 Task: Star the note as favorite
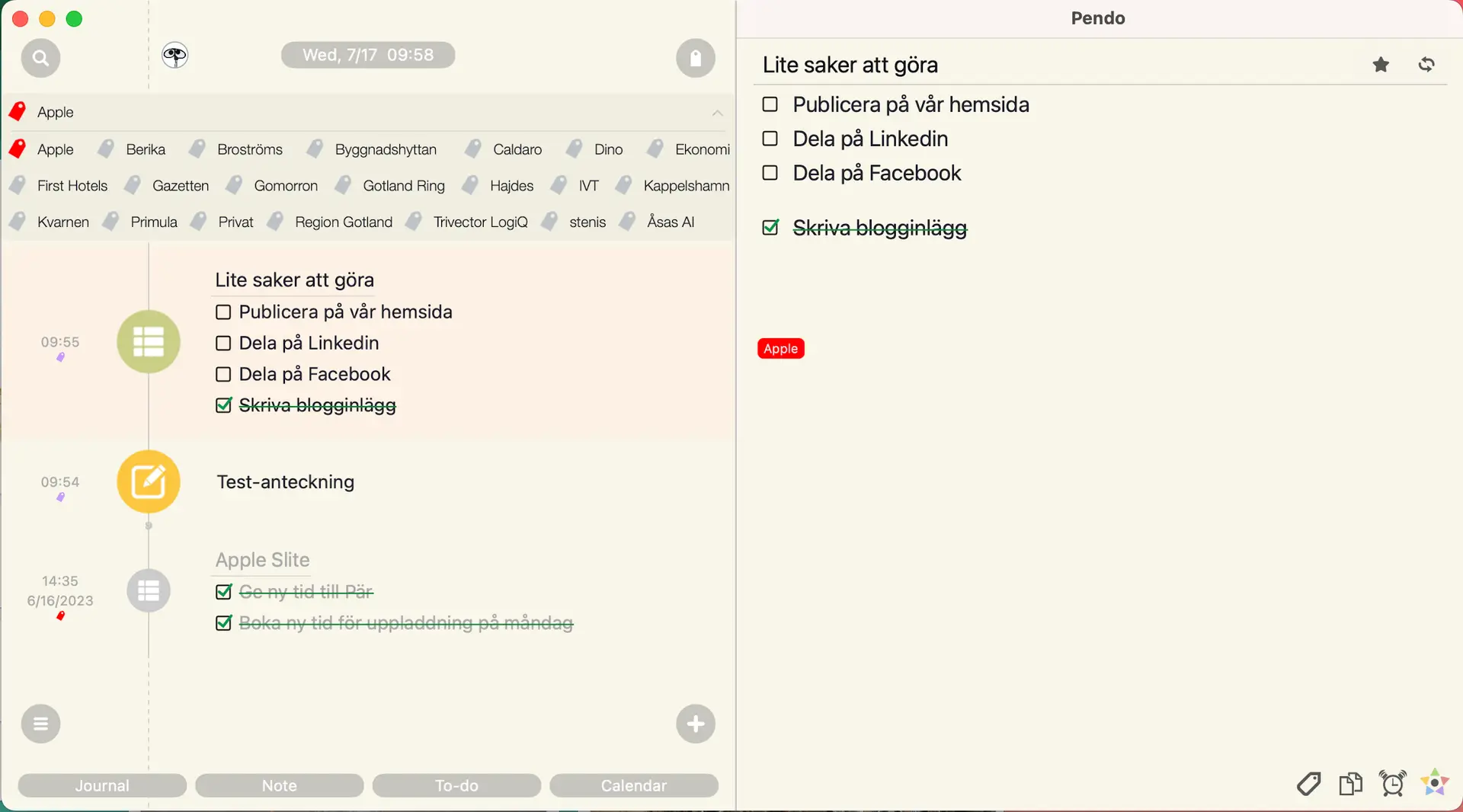pos(1380,65)
